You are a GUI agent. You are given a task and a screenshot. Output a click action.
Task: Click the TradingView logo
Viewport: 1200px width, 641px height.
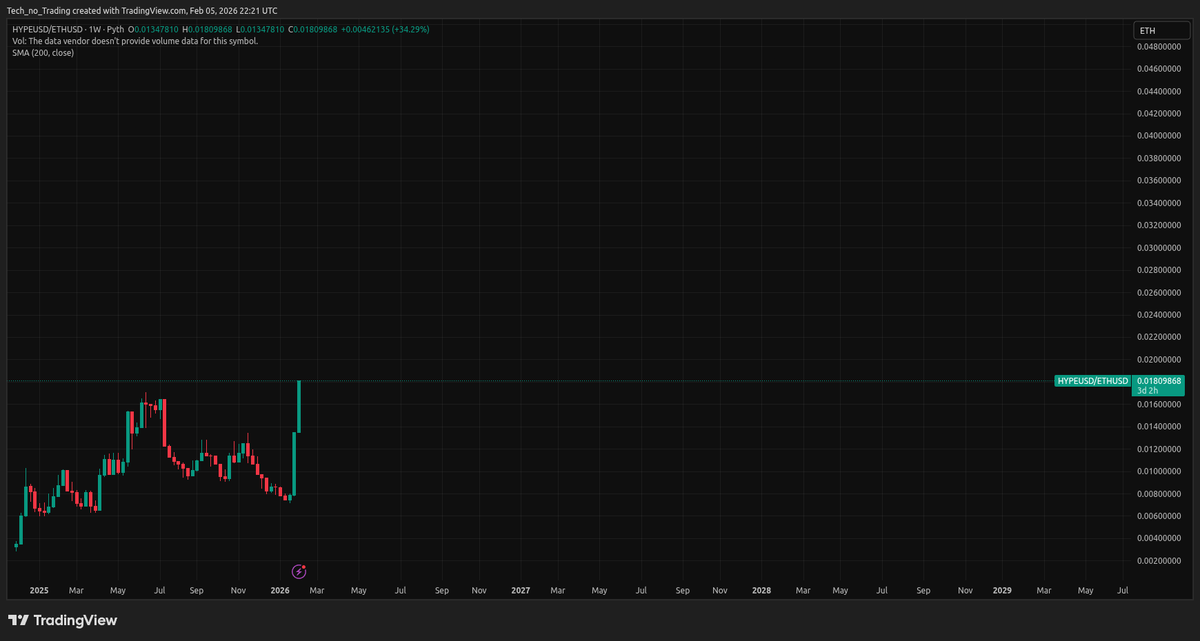(63, 620)
